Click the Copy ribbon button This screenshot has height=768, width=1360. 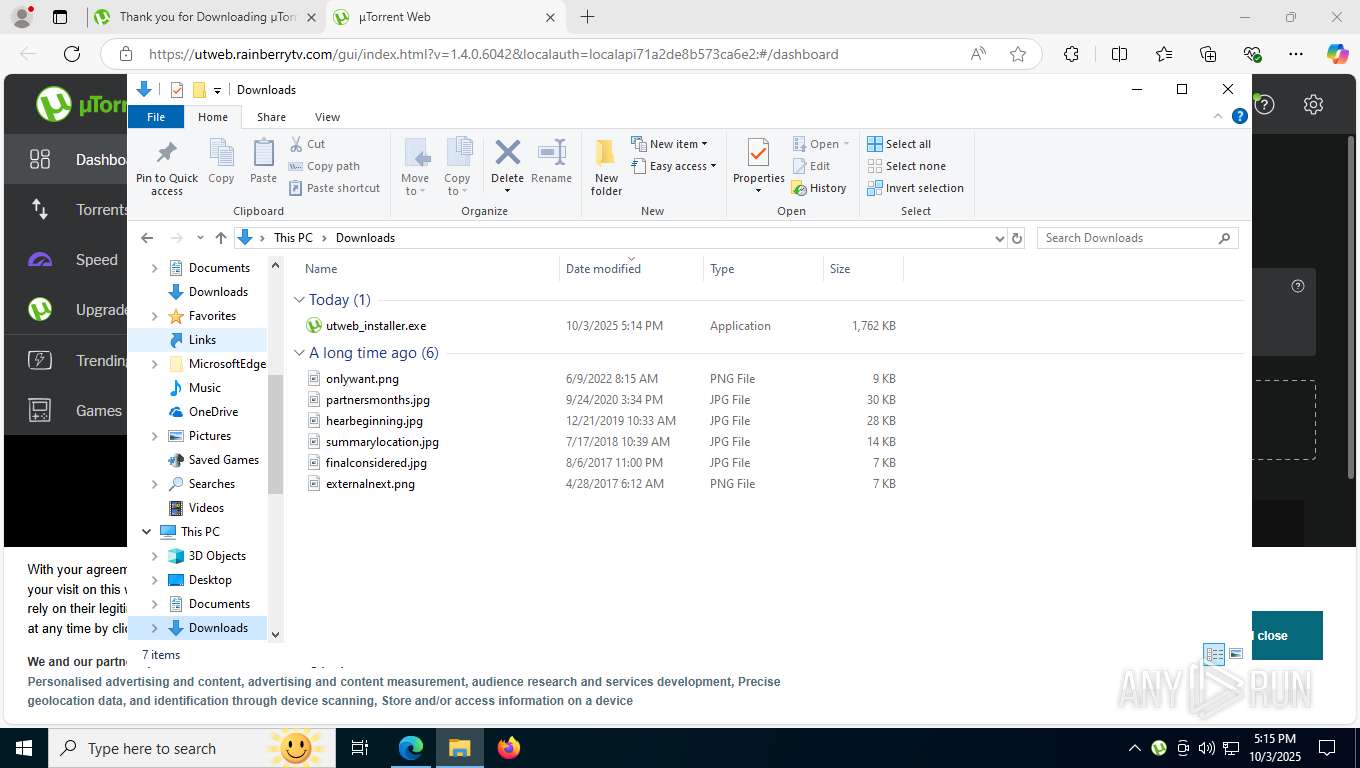click(221, 162)
